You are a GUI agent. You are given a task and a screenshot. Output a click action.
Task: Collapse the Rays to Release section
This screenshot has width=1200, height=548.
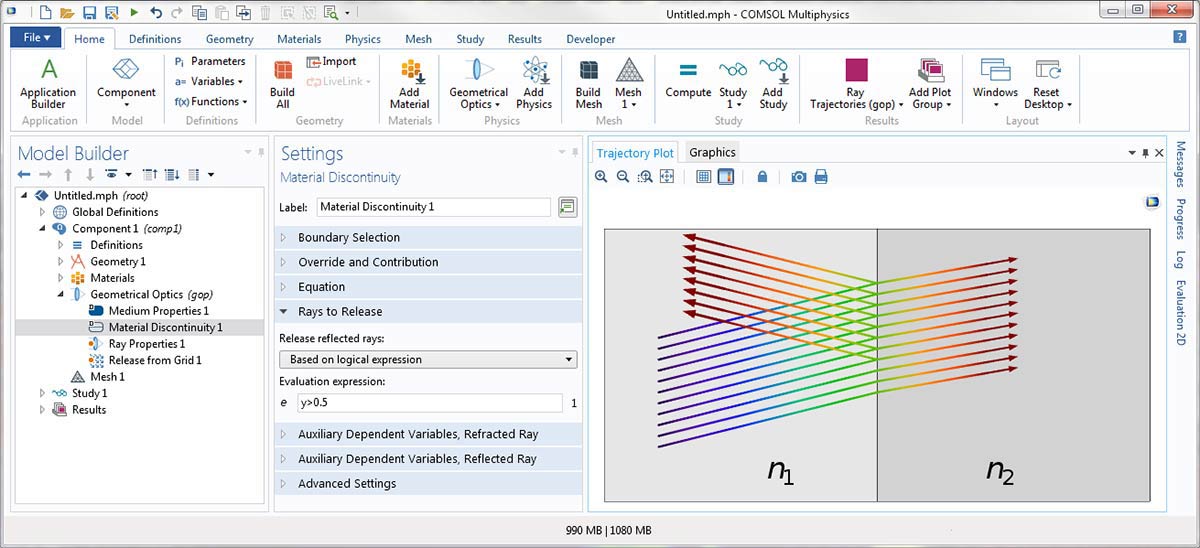pyautogui.click(x=340, y=312)
